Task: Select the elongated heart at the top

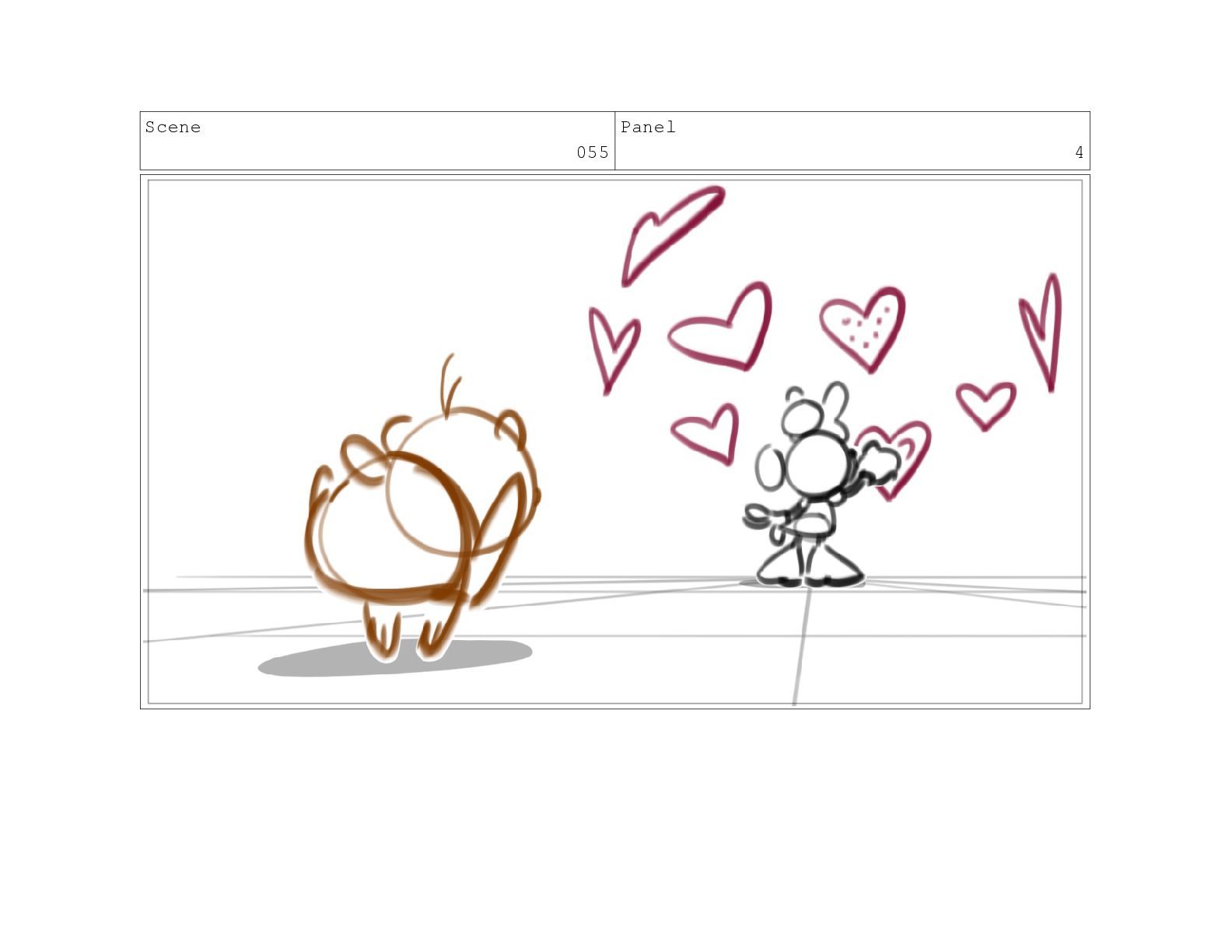Action: (x=670, y=233)
